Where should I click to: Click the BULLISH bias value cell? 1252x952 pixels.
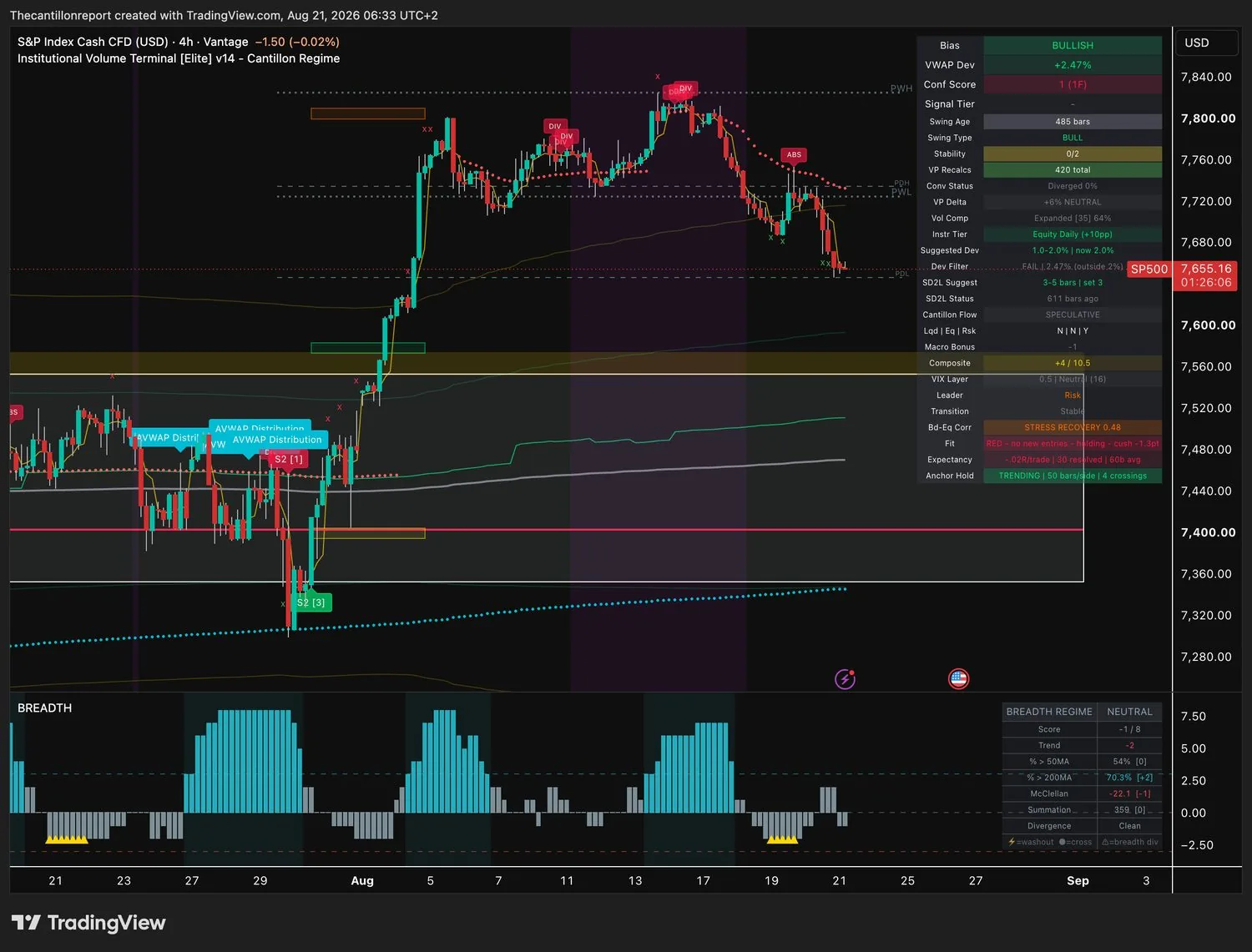[1073, 46]
